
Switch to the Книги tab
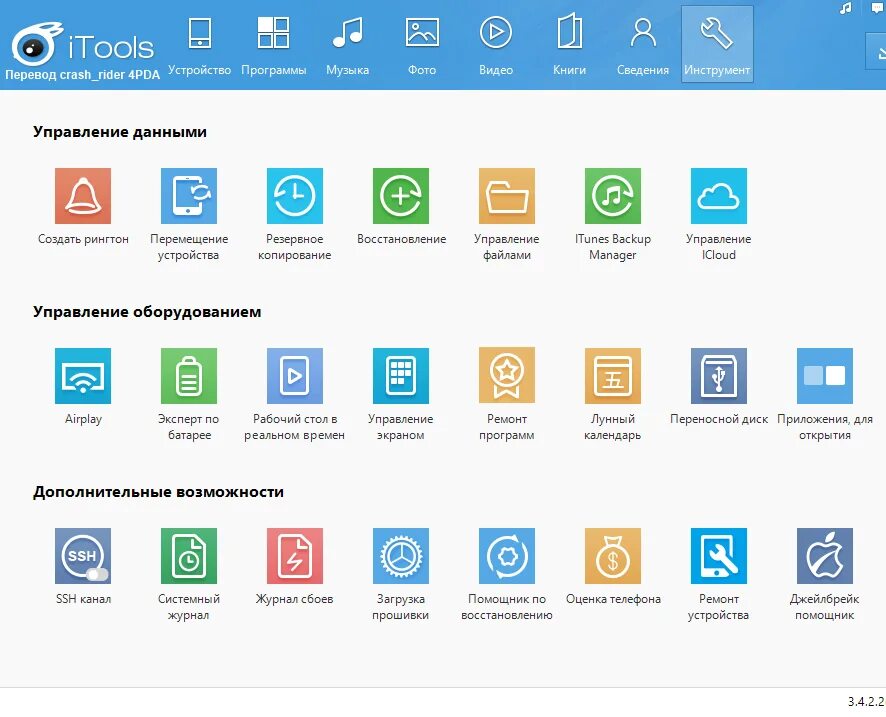(569, 45)
